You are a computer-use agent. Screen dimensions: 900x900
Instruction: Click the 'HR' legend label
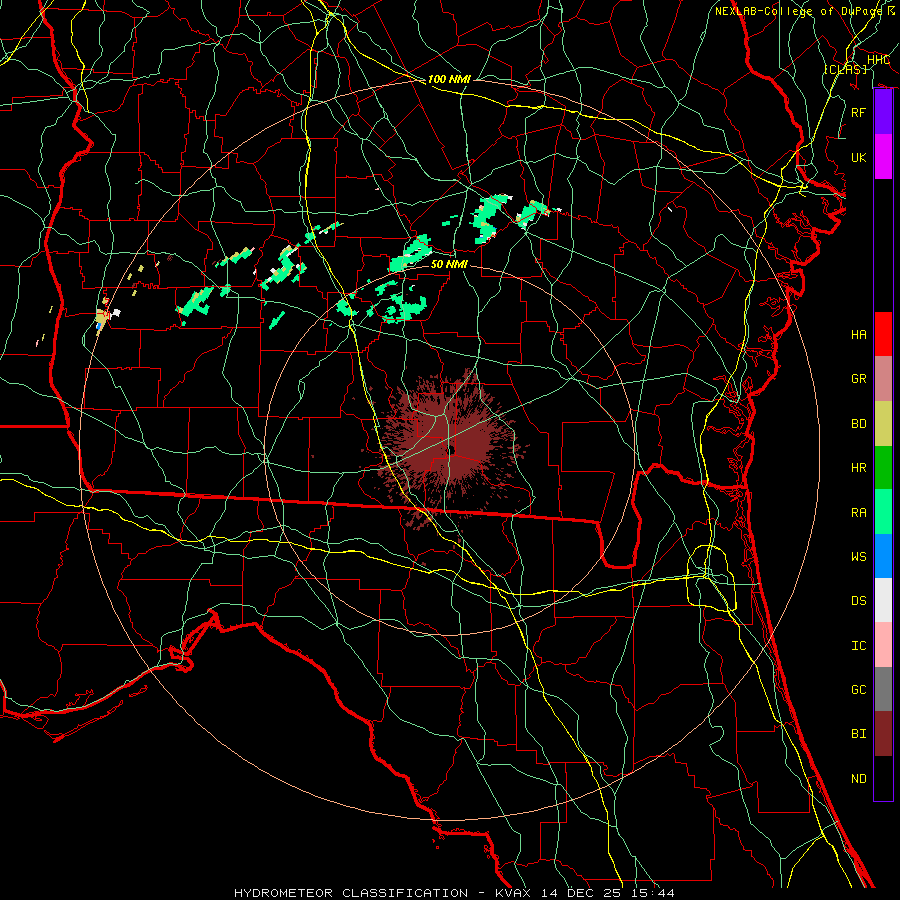pos(859,468)
